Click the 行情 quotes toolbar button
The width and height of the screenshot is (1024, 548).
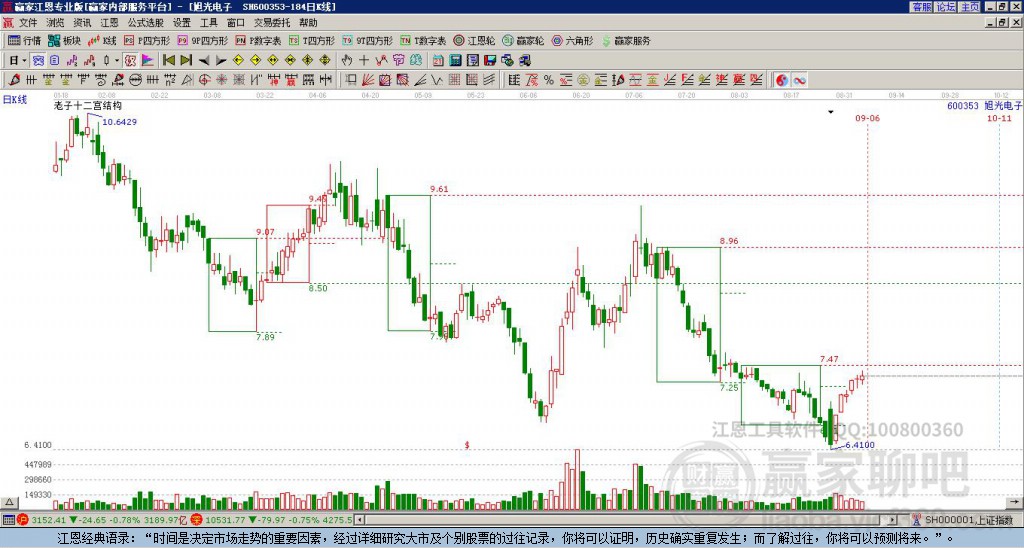[x=25, y=40]
